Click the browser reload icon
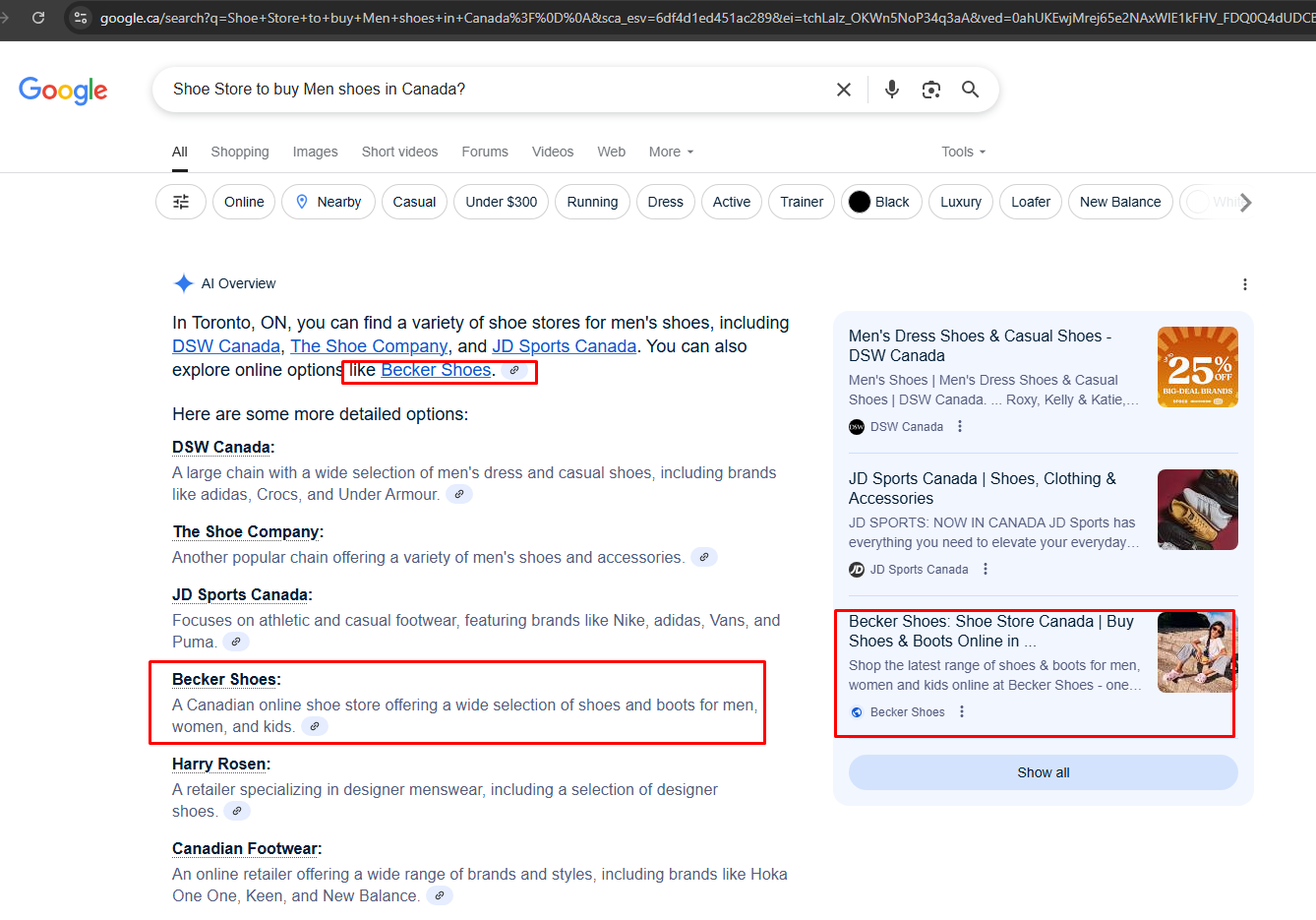Viewport: 1316px width, 920px height. click(38, 18)
